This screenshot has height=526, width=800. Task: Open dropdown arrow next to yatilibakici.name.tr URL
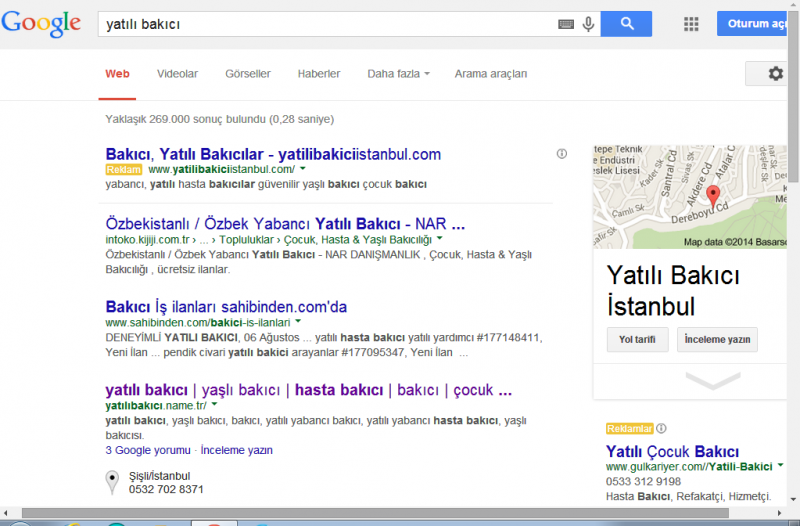click(x=215, y=405)
